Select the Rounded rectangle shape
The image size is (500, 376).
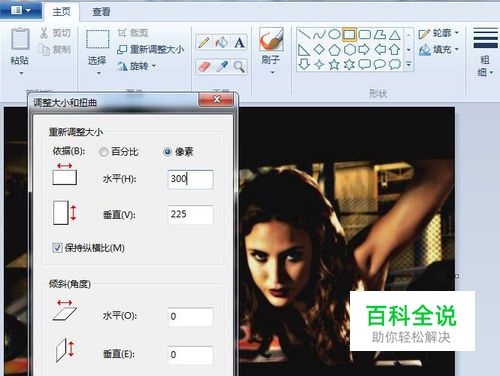pos(364,34)
